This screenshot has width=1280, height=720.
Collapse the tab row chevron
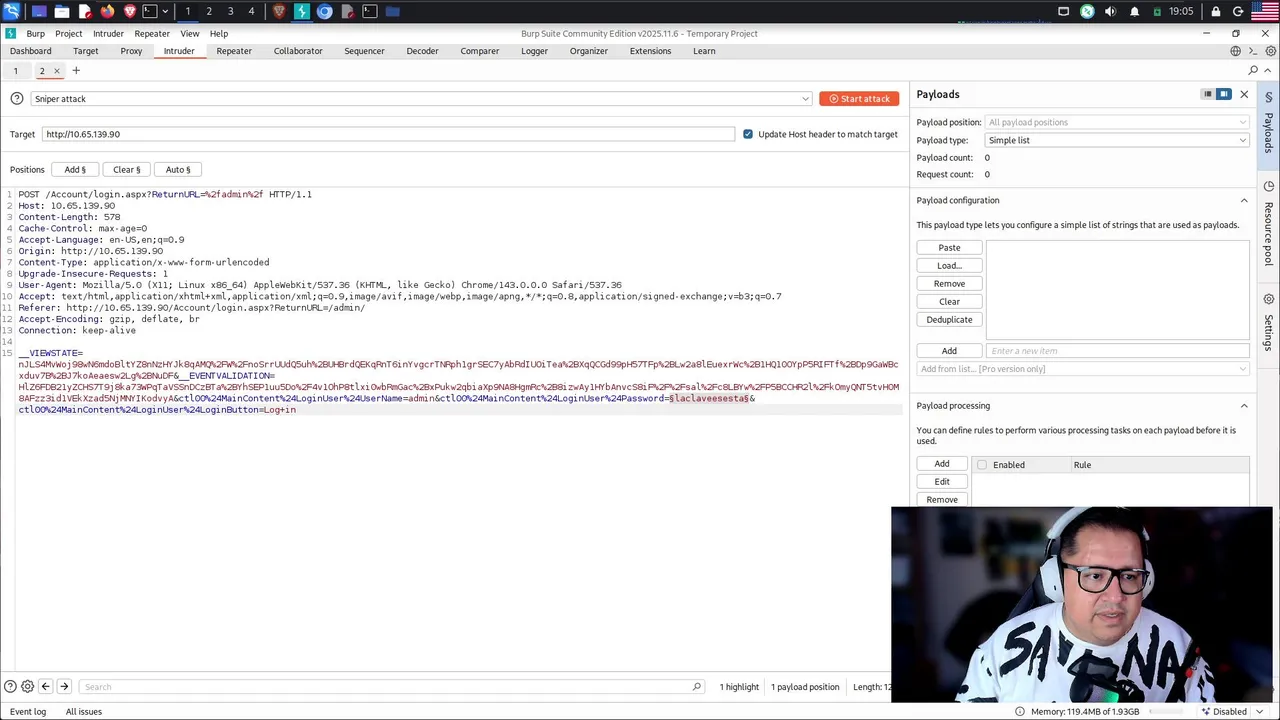click(x=1268, y=70)
